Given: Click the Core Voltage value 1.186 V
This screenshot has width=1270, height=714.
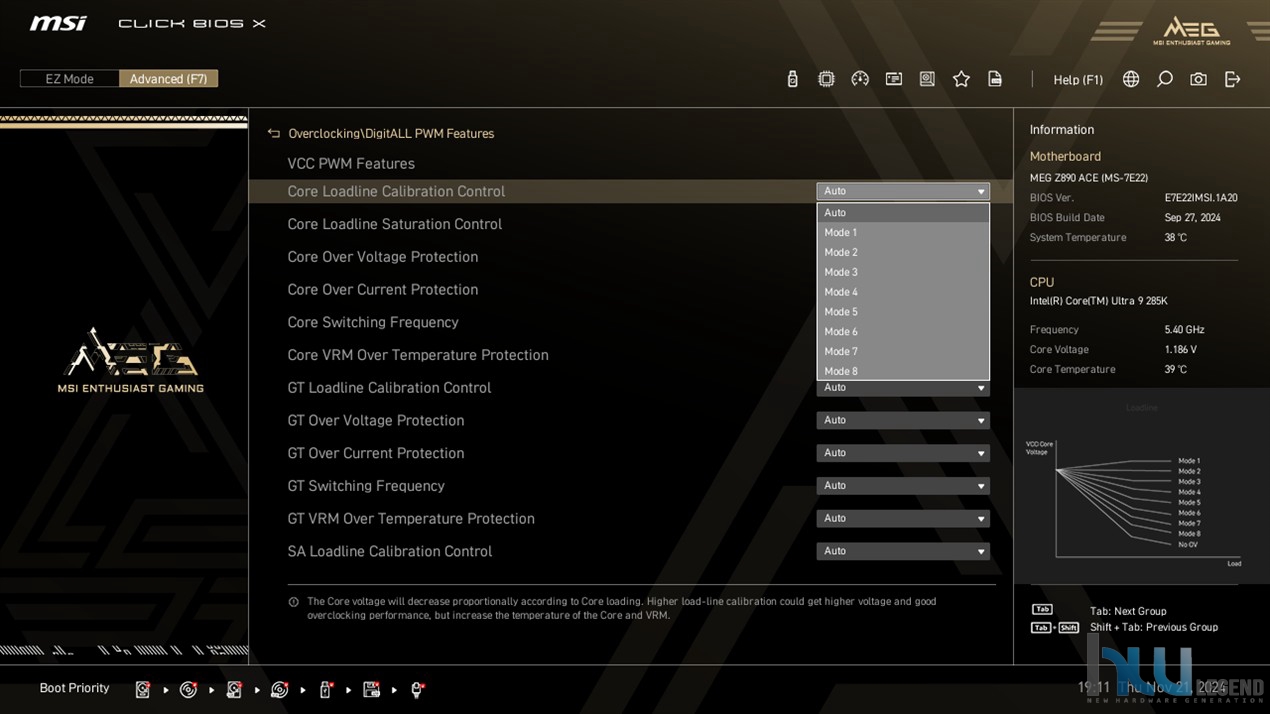Looking at the screenshot, I should (1180, 350).
